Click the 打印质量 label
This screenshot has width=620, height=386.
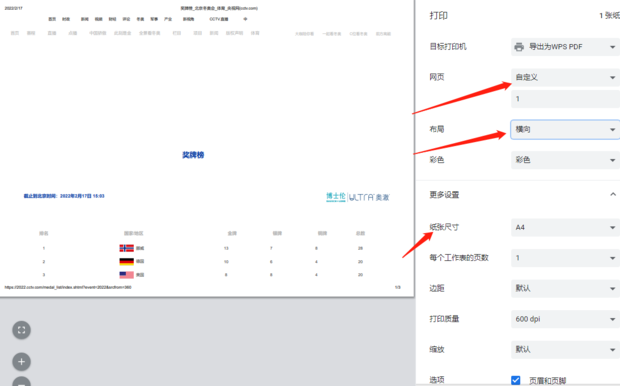(444, 318)
